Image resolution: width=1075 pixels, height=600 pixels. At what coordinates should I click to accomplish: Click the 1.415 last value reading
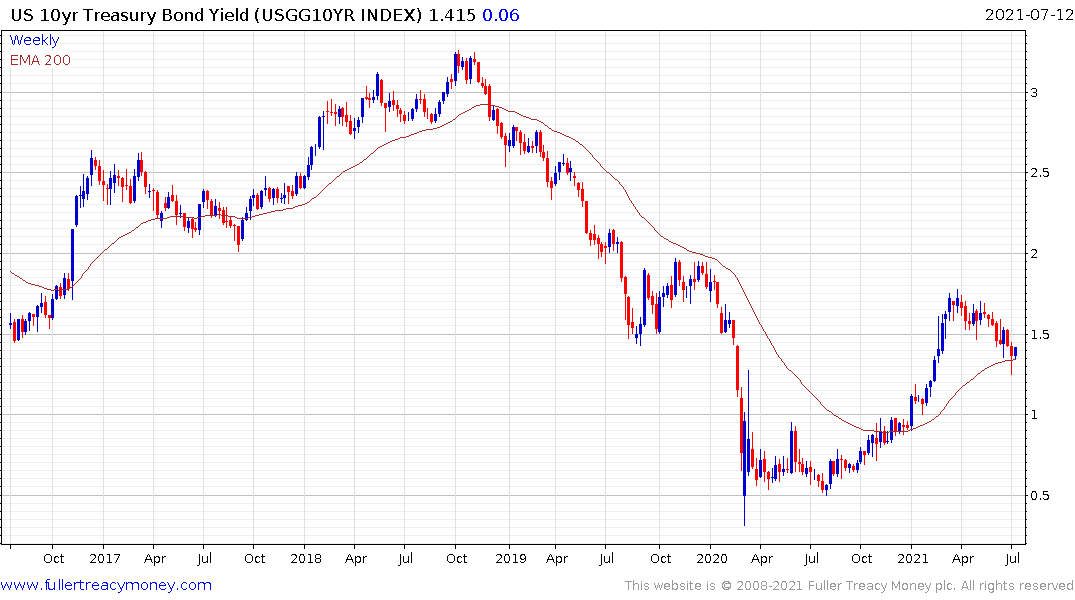[452, 15]
